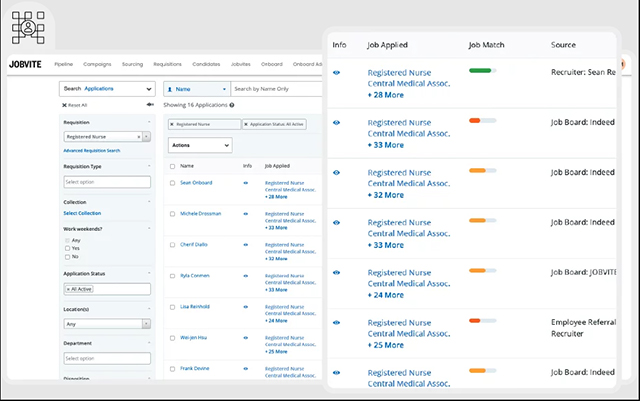Open the Advanced Requisition Search link

pyautogui.click(x=92, y=151)
